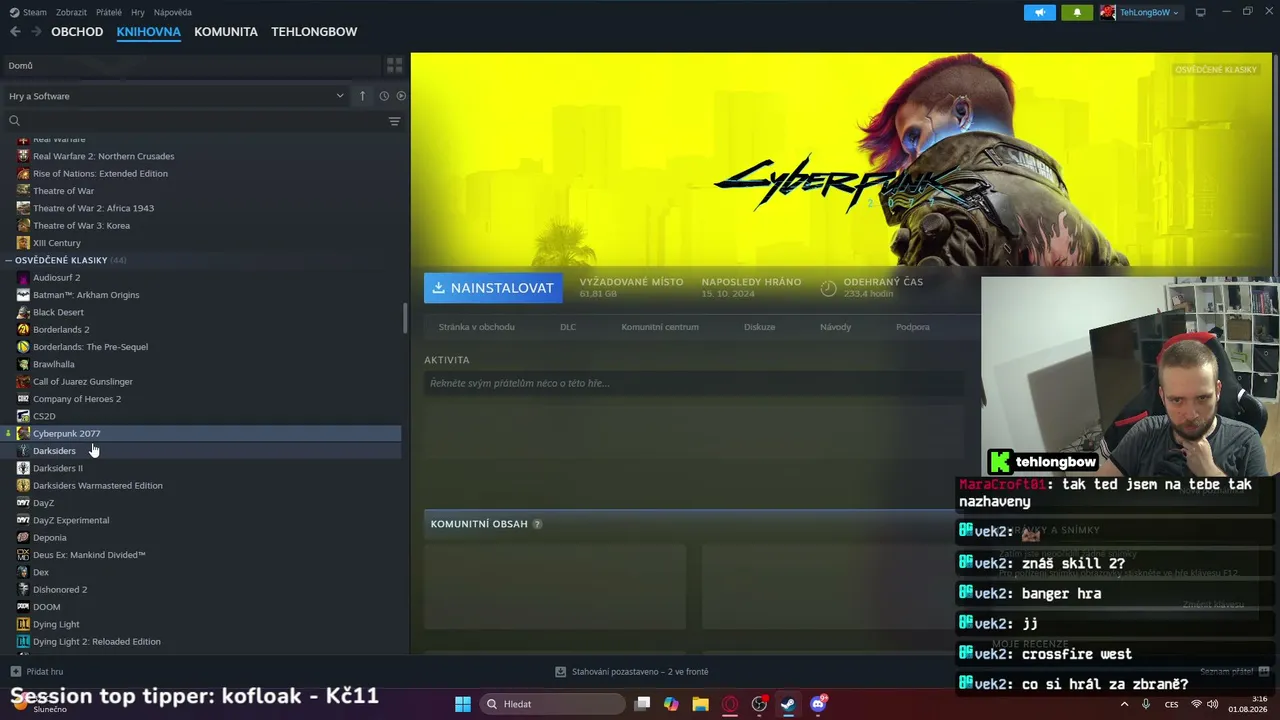This screenshot has height=720, width=1280.
Task: Click the Deponia game icon
Action: (x=23, y=538)
